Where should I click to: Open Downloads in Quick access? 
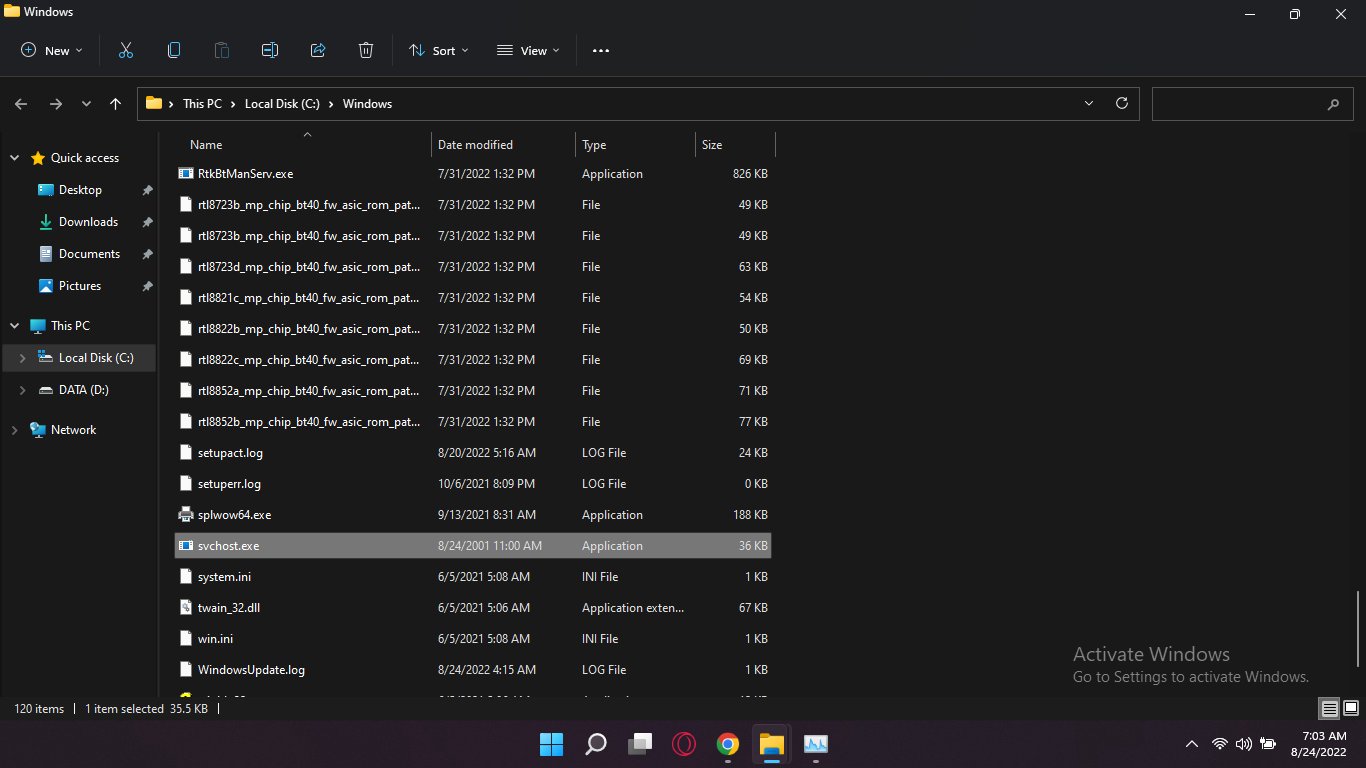pyautogui.click(x=88, y=222)
